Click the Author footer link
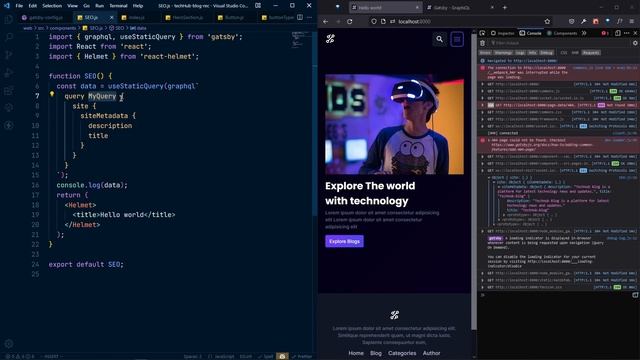 [431, 353]
